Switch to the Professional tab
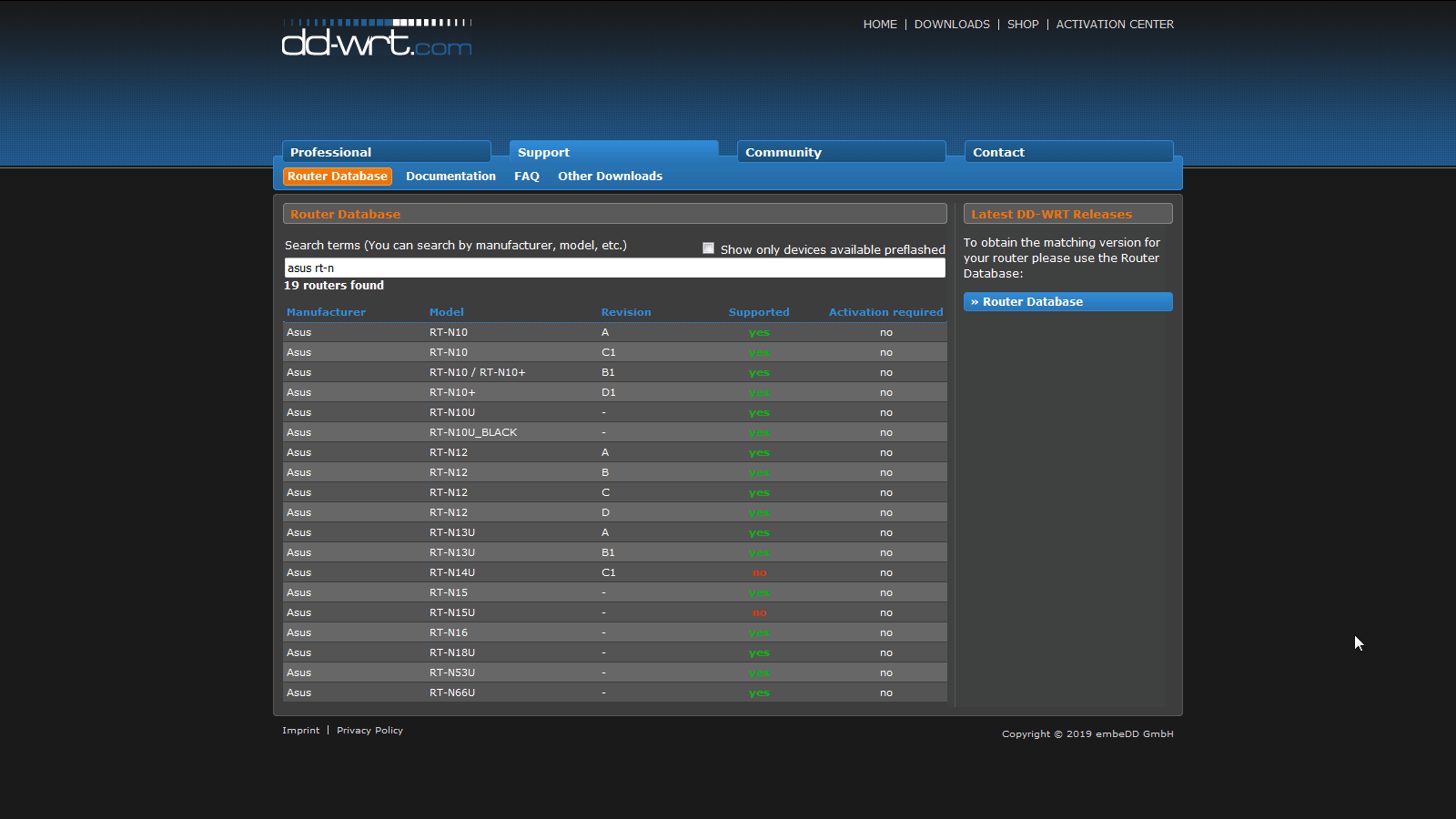1456x819 pixels. coord(387,152)
